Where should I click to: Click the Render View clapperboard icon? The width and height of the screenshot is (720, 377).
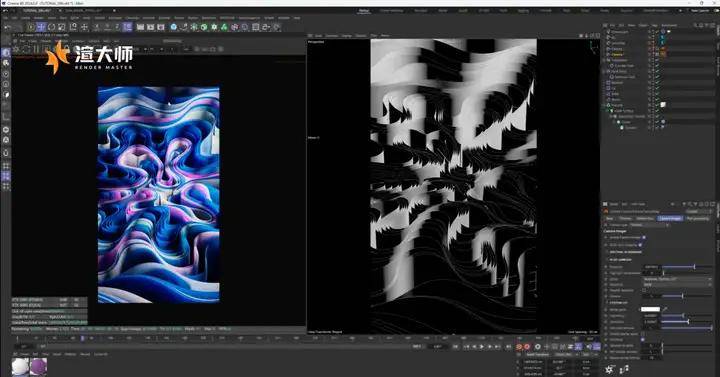(x=140, y=27)
